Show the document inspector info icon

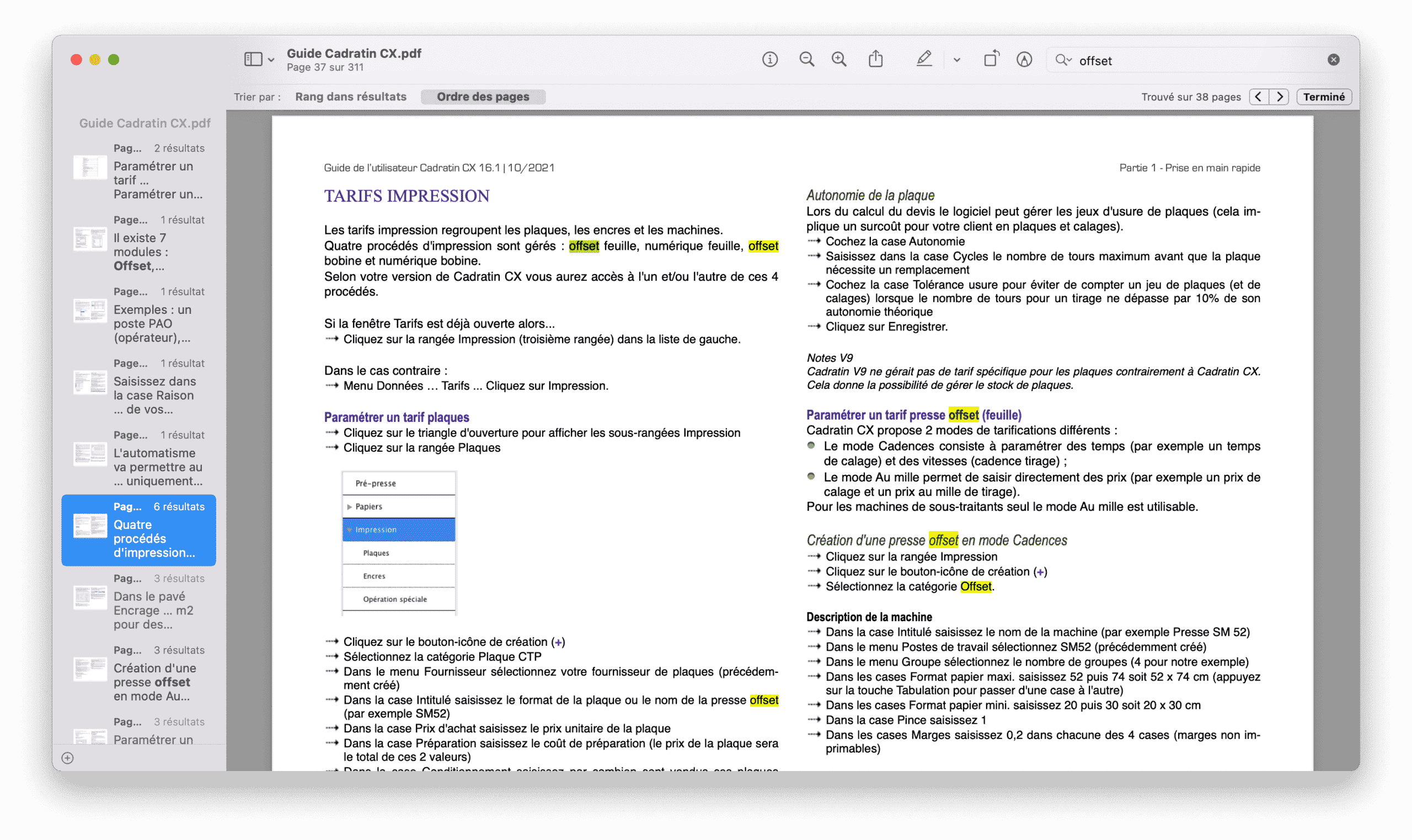coord(769,60)
